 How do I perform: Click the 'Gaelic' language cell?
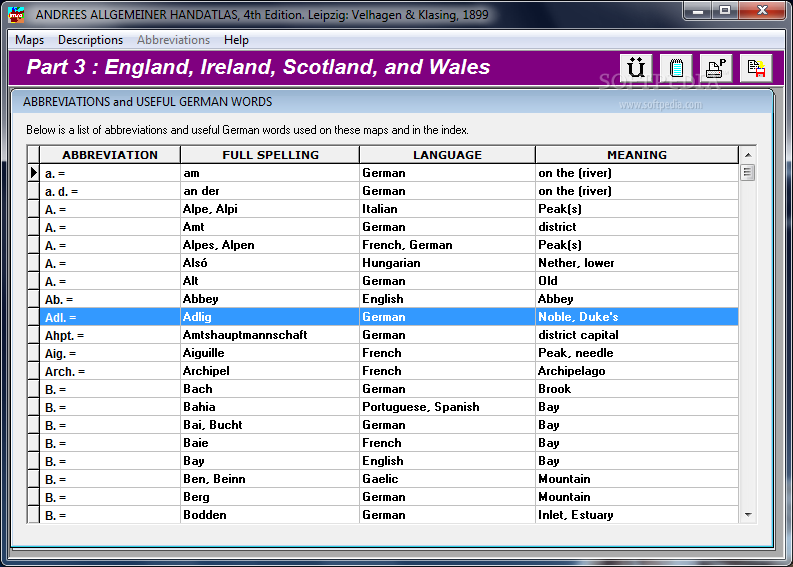(x=447, y=479)
